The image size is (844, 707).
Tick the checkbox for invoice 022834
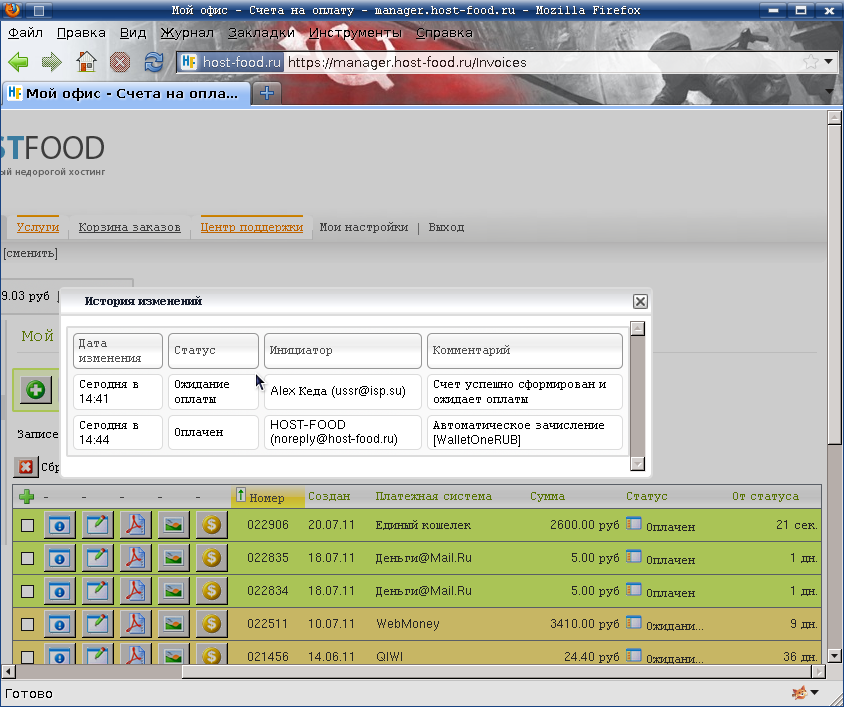(x=27, y=592)
